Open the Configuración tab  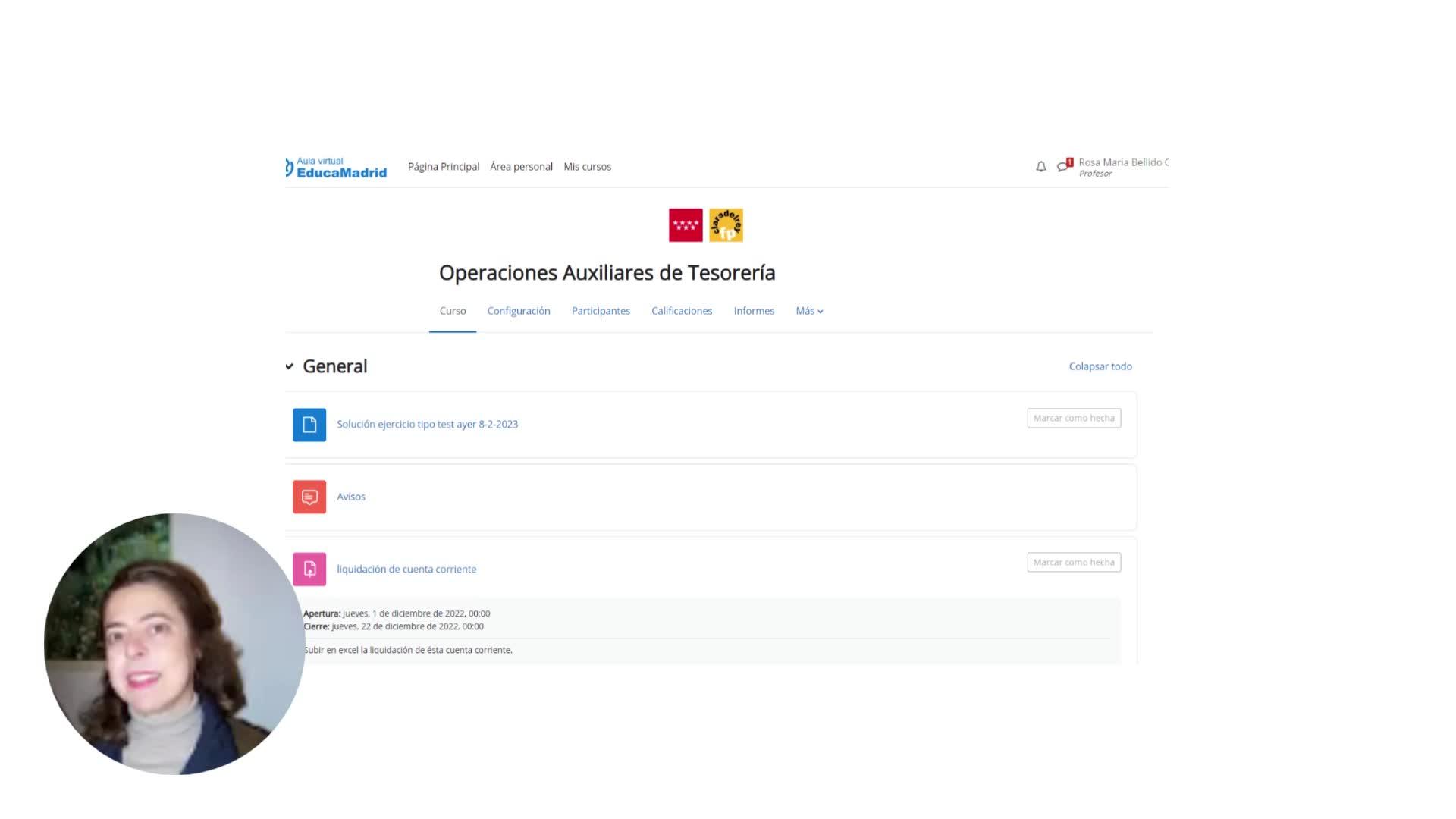click(x=519, y=311)
